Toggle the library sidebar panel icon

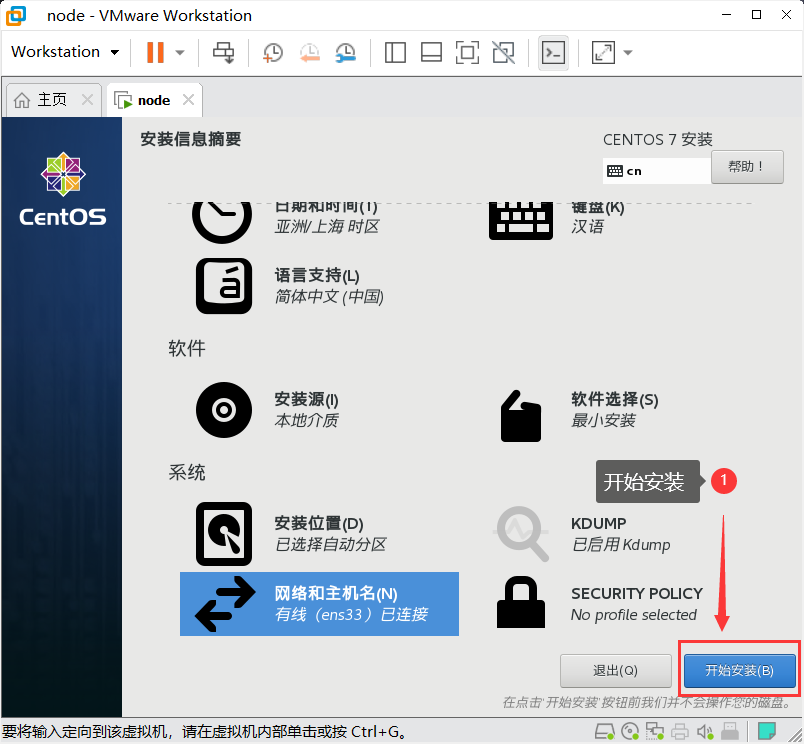click(395, 52)
